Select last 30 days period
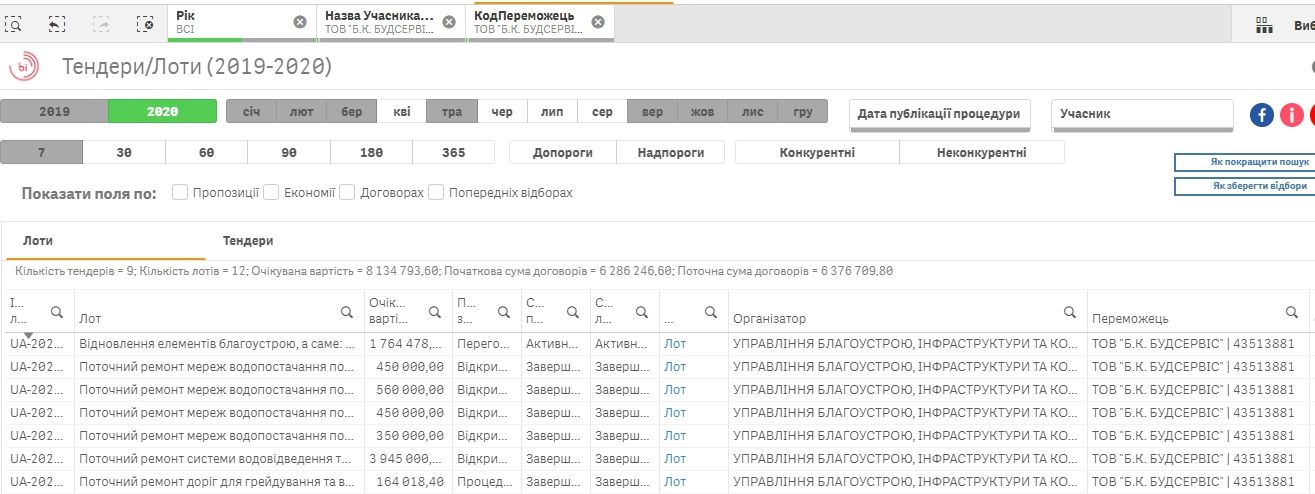 tap(124, 153)
